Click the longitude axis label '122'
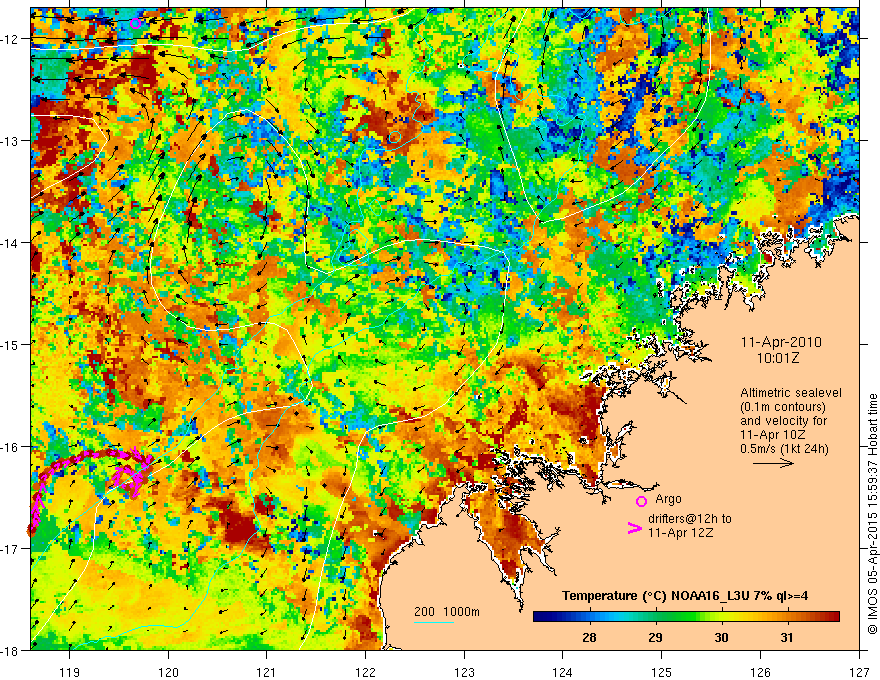880x680 pixels. coord(365,672)
